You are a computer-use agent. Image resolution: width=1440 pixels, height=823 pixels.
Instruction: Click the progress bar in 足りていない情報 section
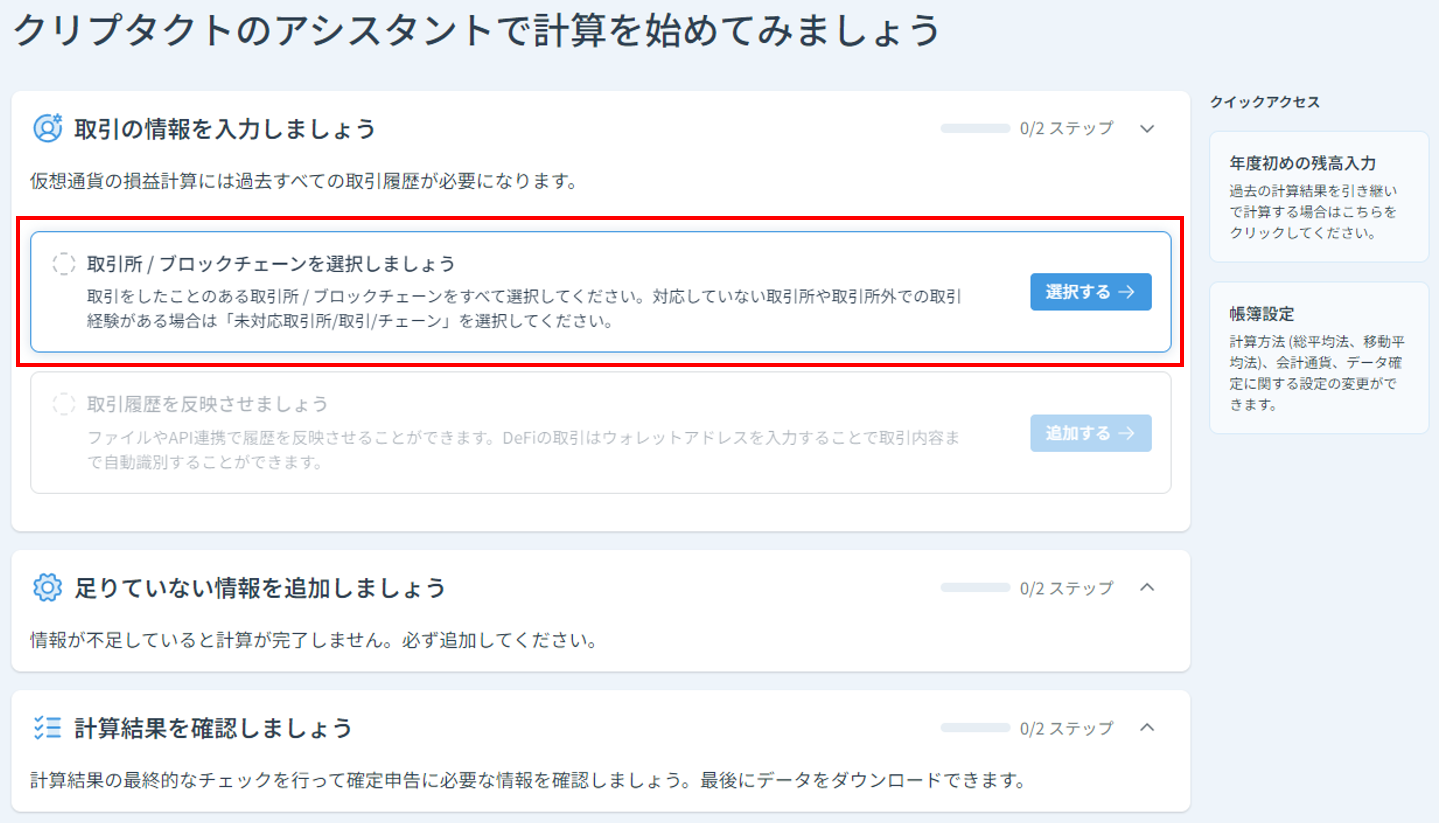(x=975, y=588)
